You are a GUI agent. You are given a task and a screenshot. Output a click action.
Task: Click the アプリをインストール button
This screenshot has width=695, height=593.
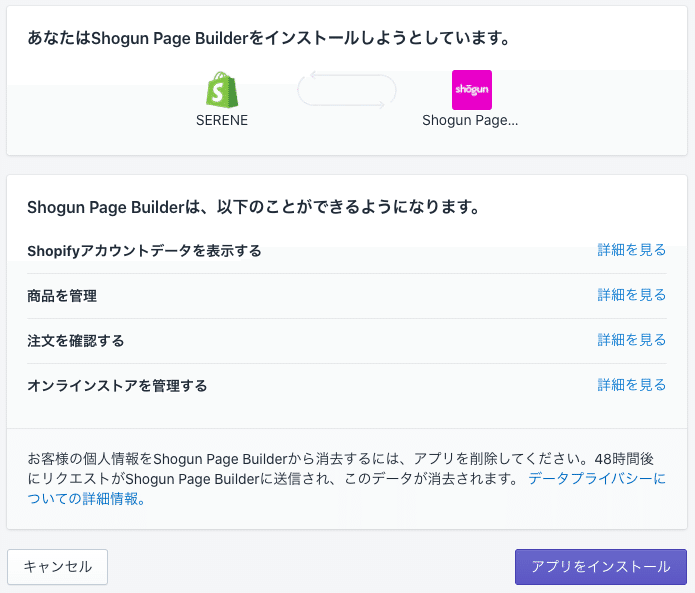coord(601,567)
